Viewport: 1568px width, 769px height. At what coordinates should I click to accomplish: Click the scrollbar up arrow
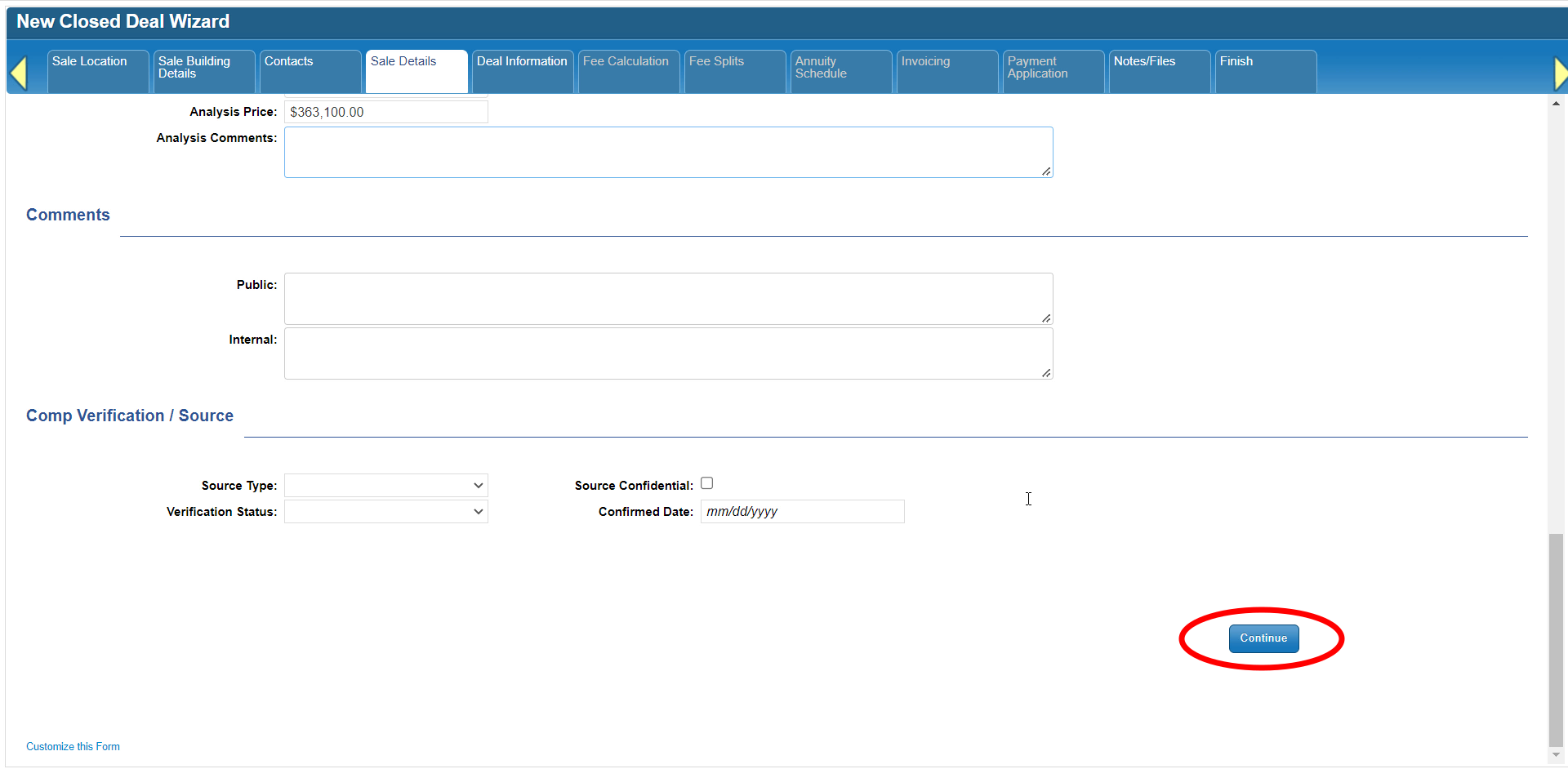(1556, 104)
